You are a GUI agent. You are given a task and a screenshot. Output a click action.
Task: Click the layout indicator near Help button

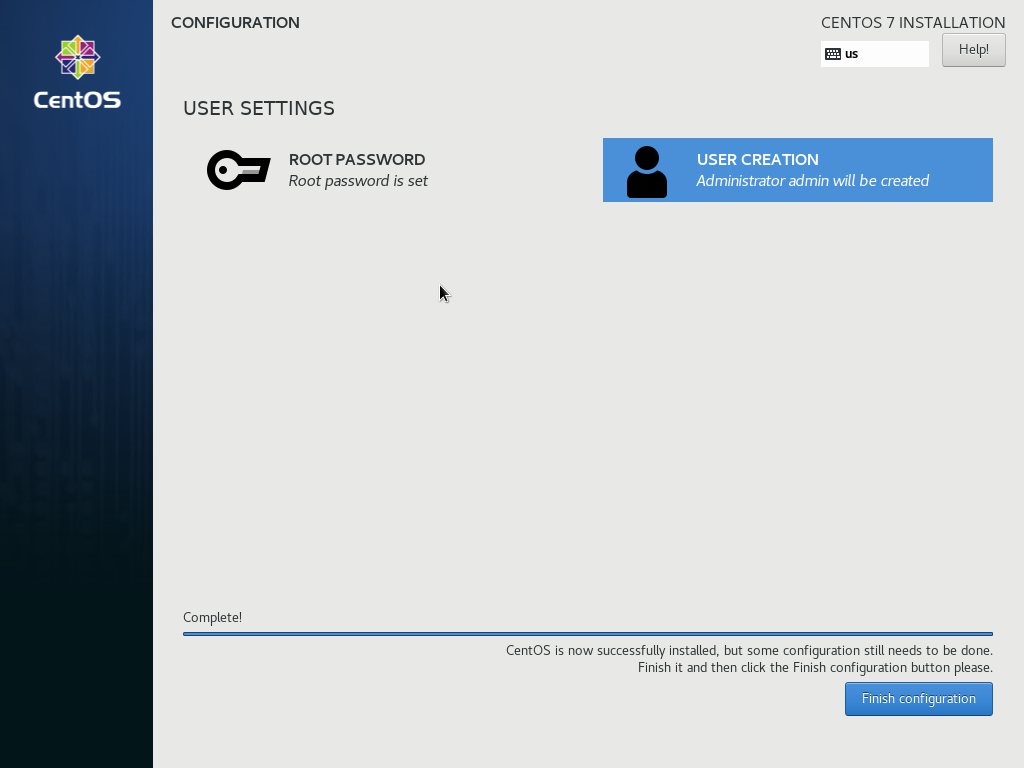coord(874,53)
